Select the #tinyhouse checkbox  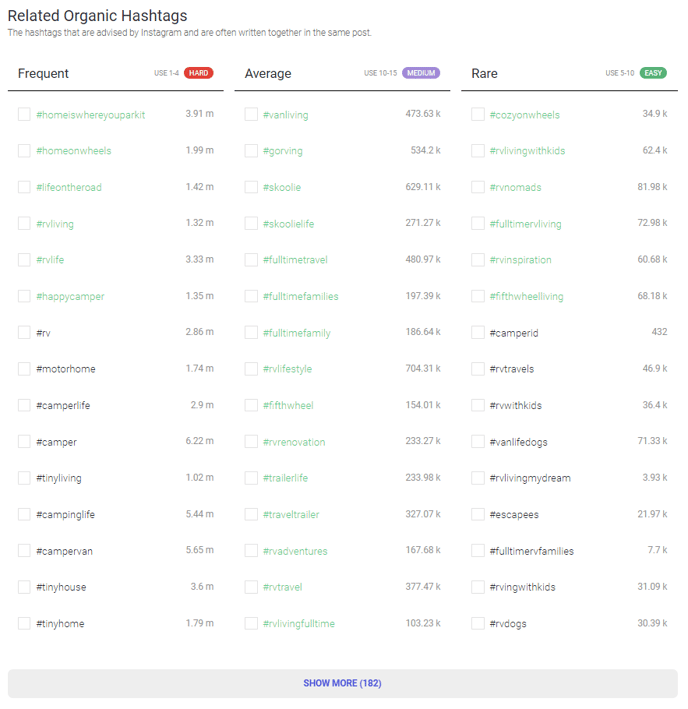pyautogui.click(x=24, y=587)
